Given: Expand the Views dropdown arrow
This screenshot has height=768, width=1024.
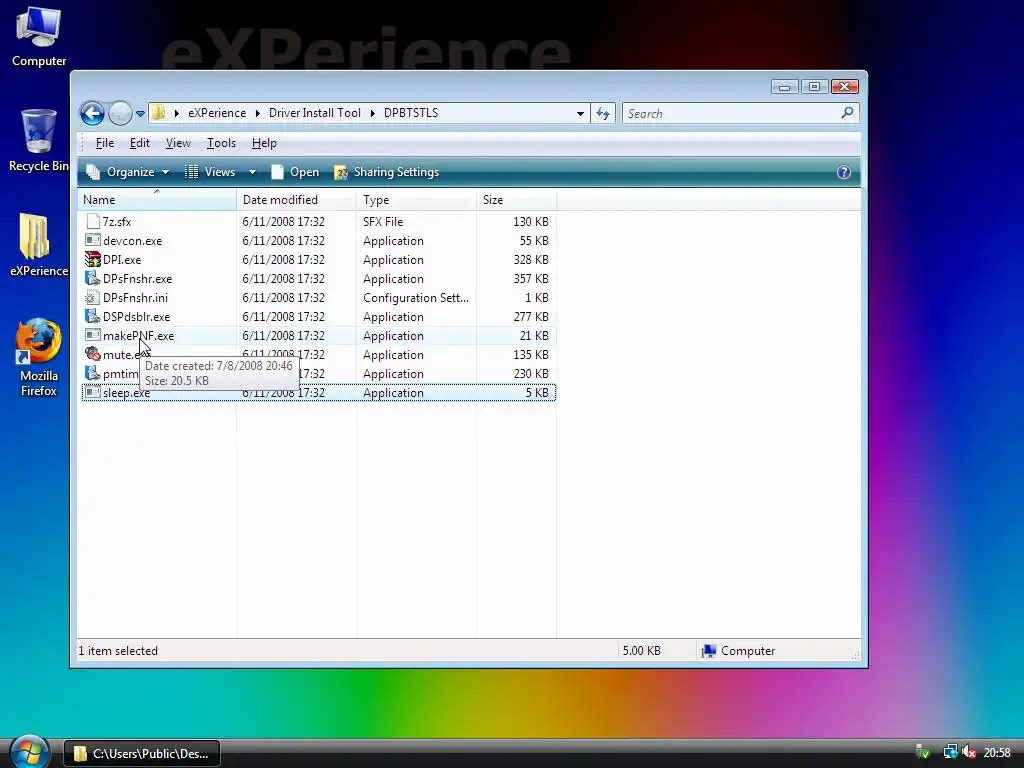Looking at the screenshot, I should click(252, 172).
